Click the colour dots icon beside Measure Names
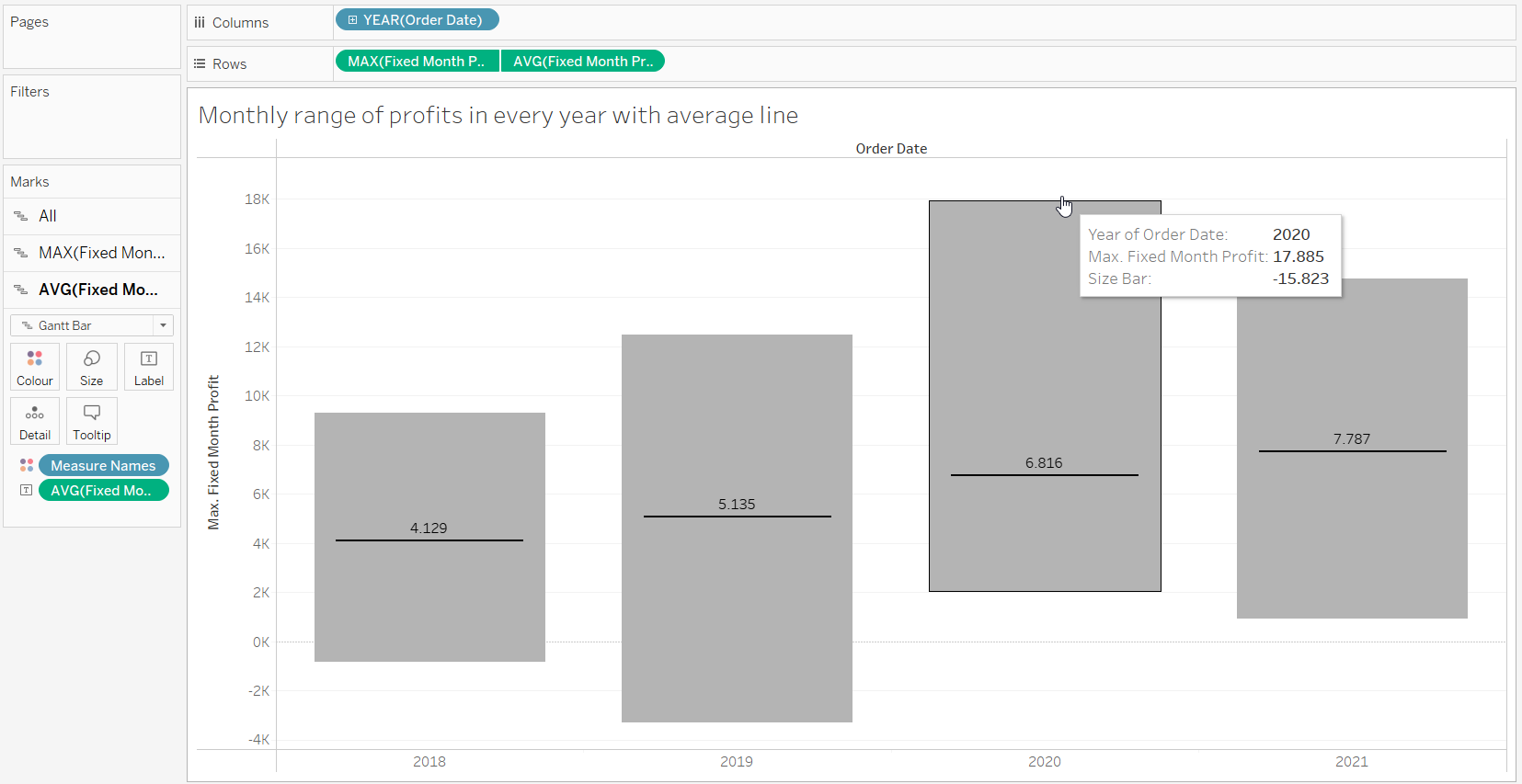1522x784 pixels. click(x=27, y=465)
